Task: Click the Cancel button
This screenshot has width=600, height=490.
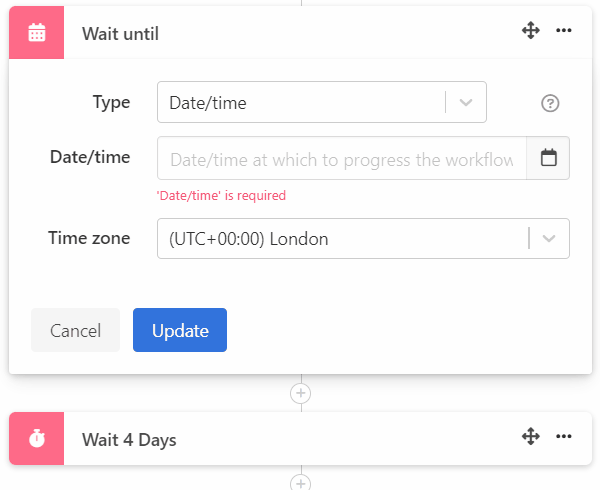Action: click(75, 330)
